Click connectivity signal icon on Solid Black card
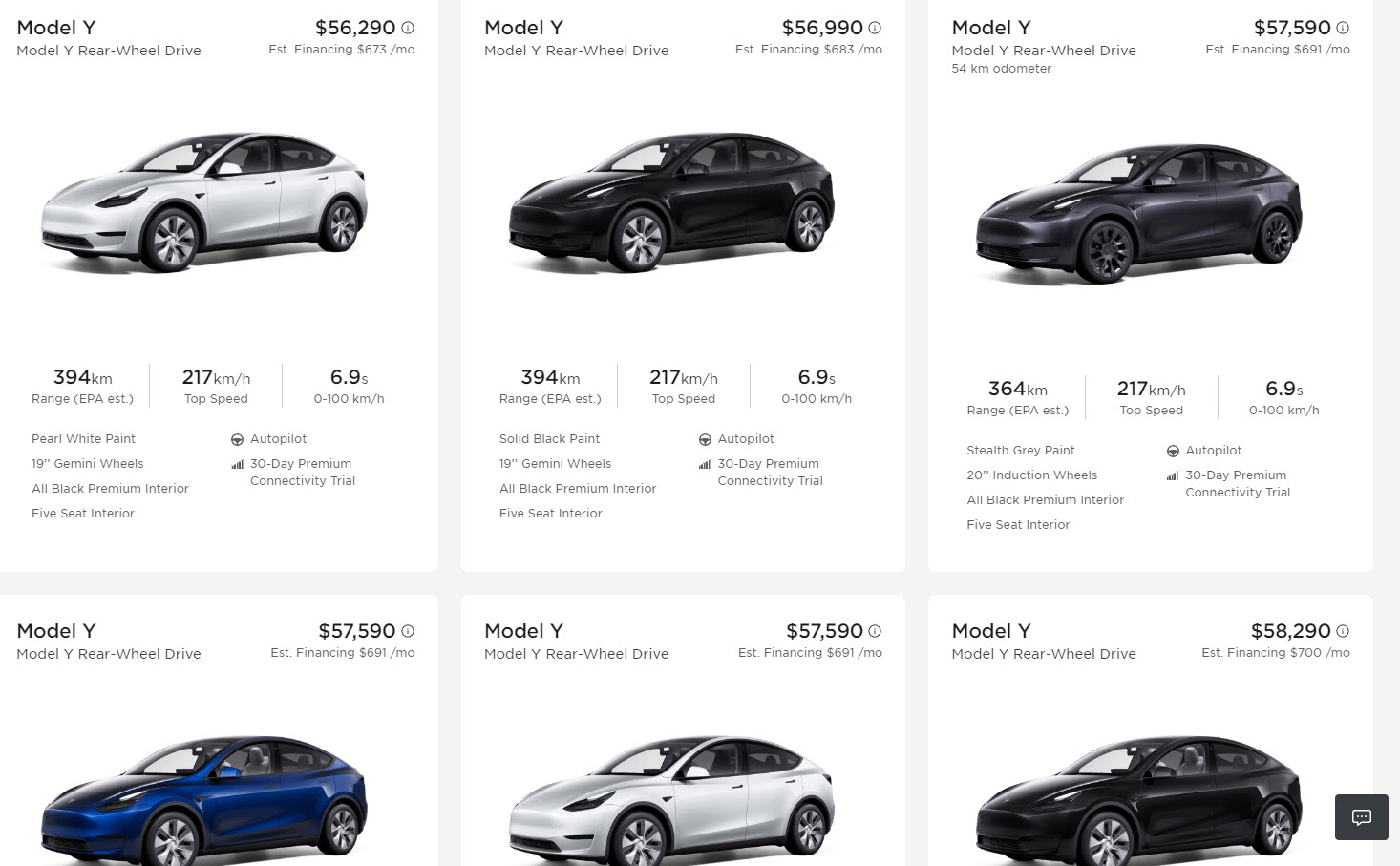This screenshot has height=866, width=1400. (705, 465)
